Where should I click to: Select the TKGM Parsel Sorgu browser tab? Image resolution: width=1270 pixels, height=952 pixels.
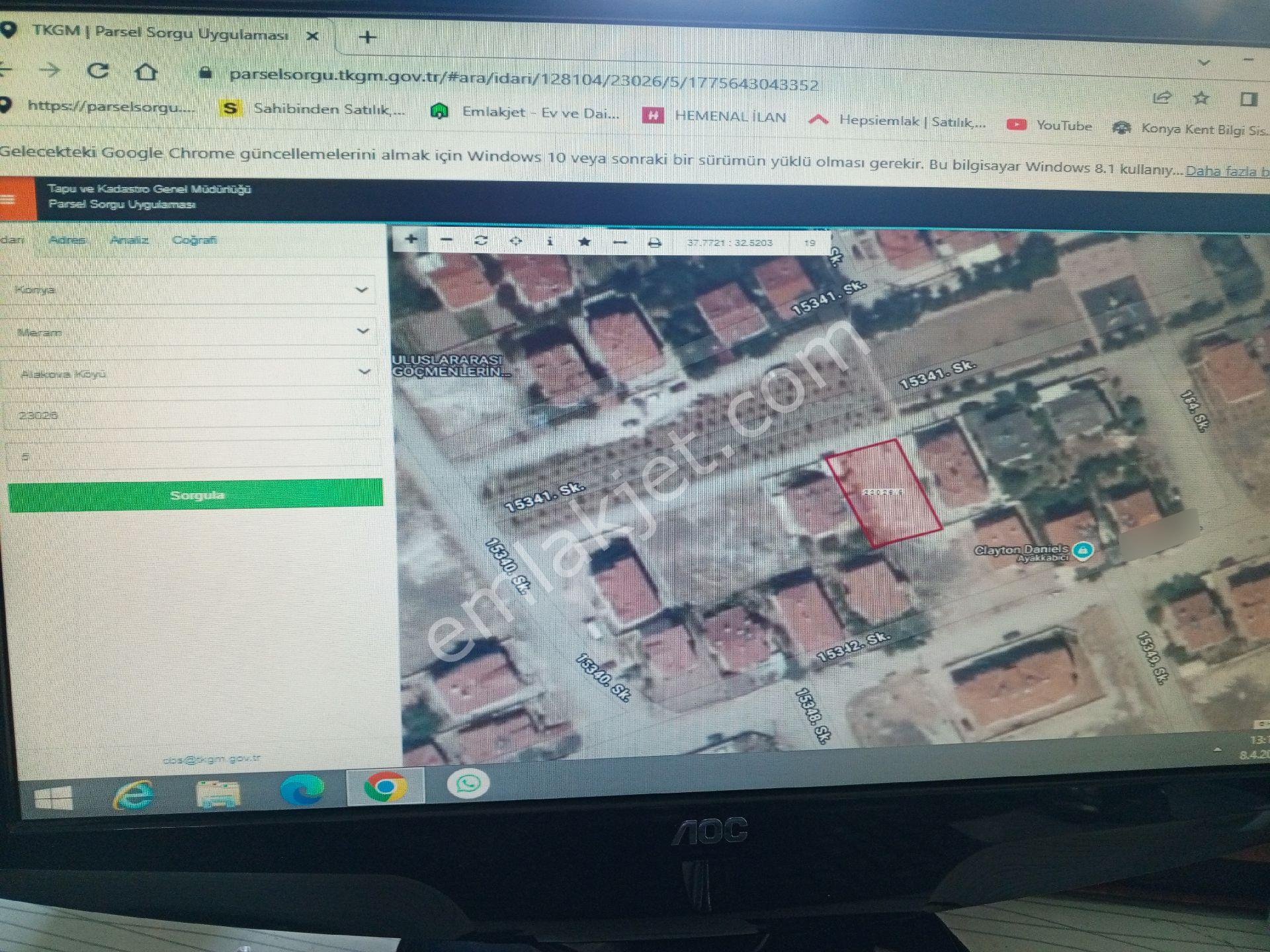(x=160, y=32)
